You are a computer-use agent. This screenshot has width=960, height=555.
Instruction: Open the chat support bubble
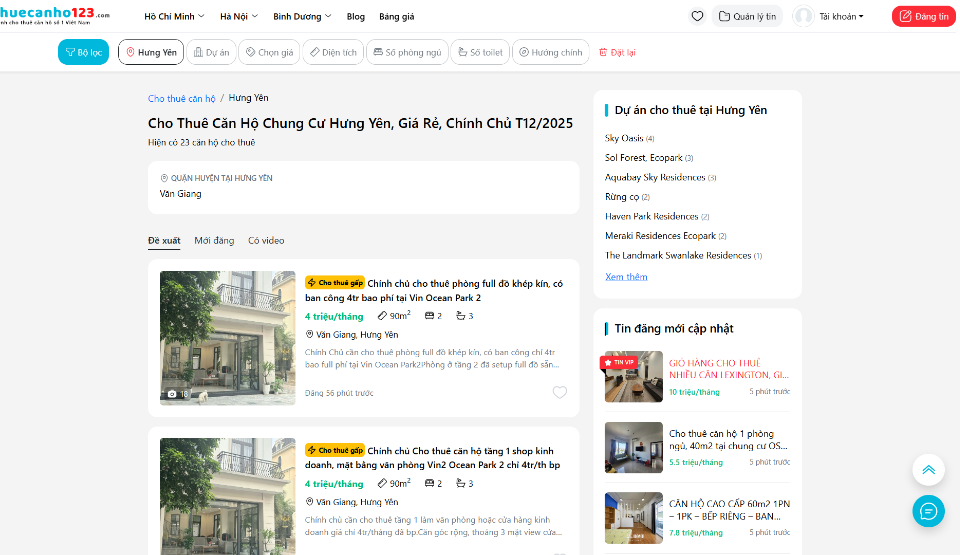(x=928, y=511)
